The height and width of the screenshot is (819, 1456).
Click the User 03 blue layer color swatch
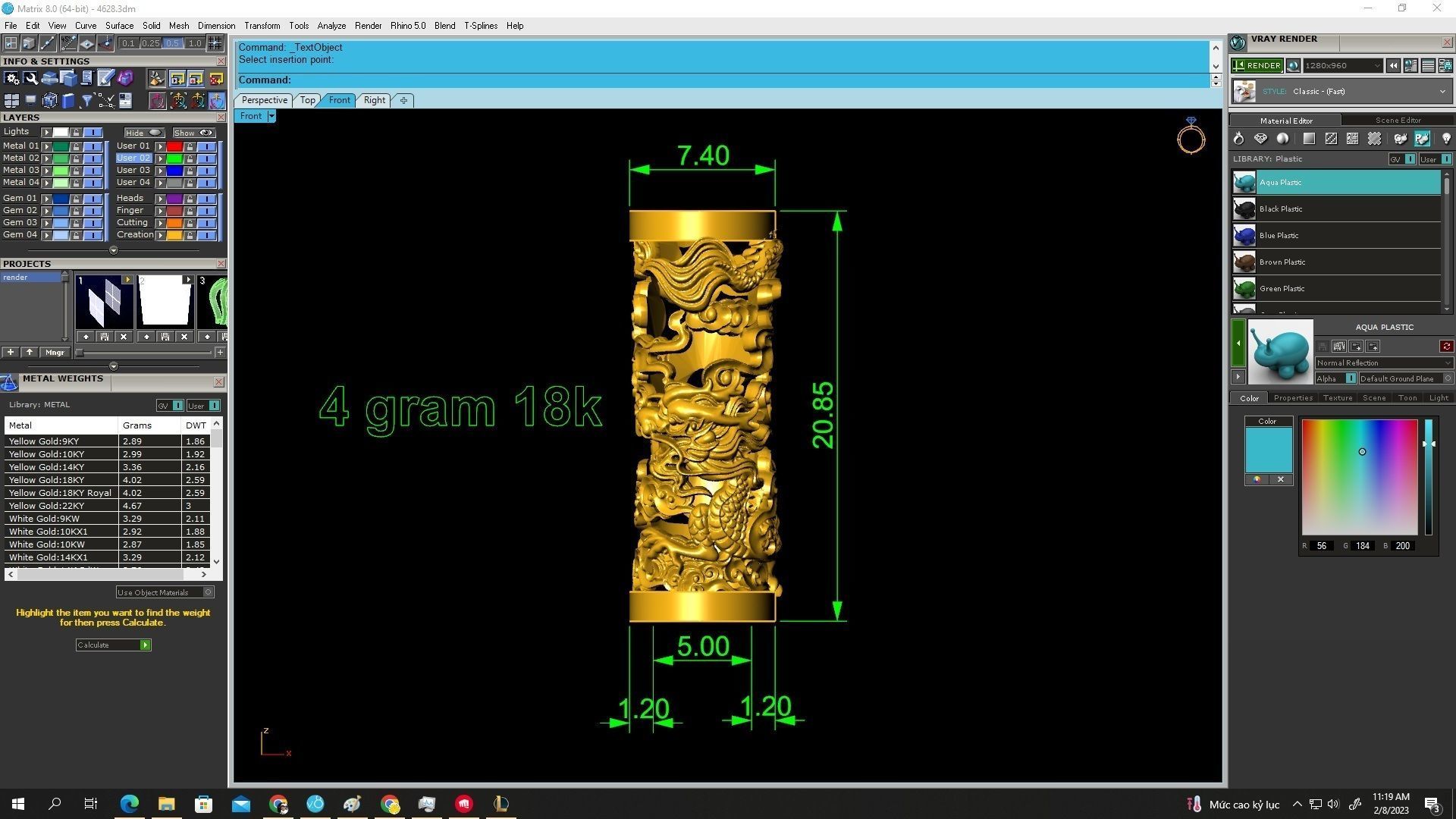(174, 171)
